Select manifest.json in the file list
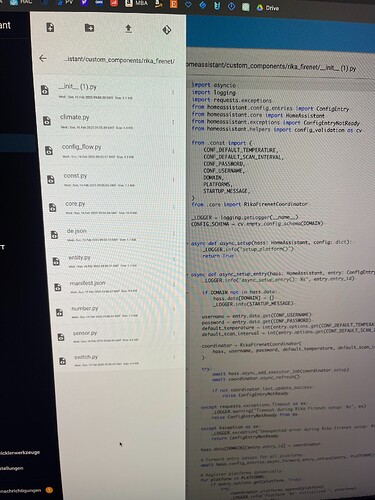 (87, 283)
